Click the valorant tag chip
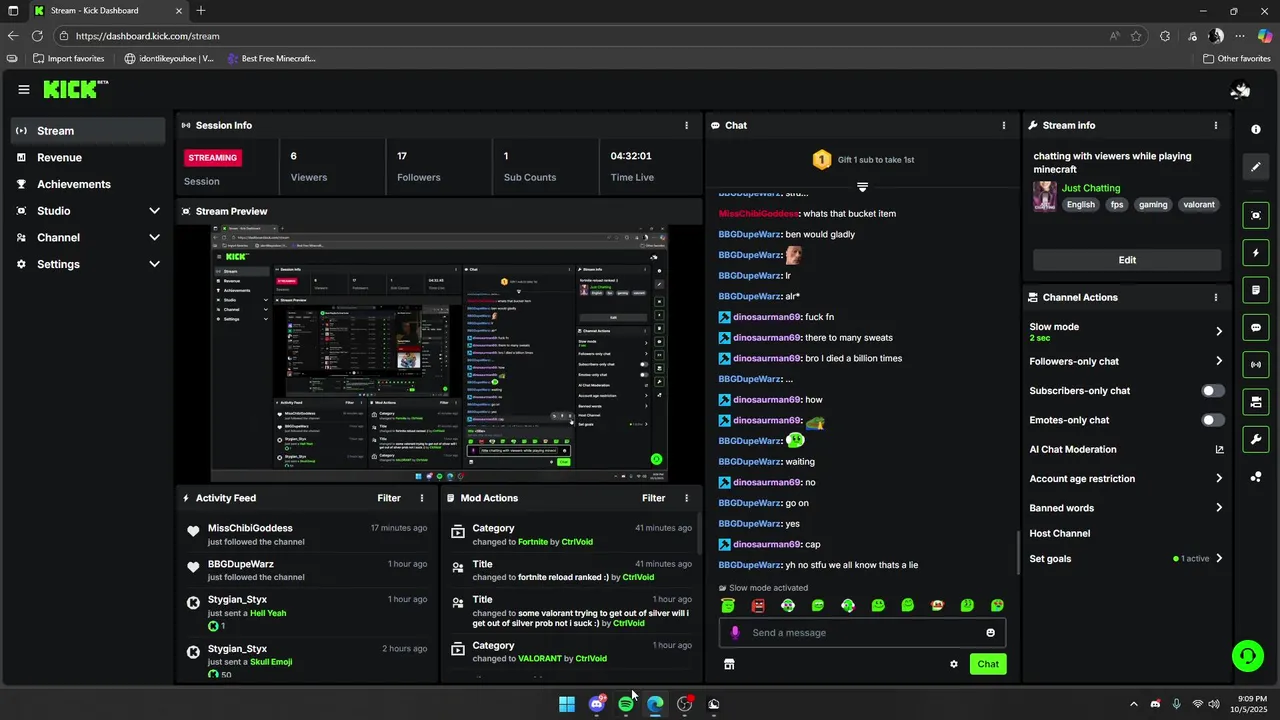The height and width of the screenshot is (720, 1280). tap(1199, 205)
